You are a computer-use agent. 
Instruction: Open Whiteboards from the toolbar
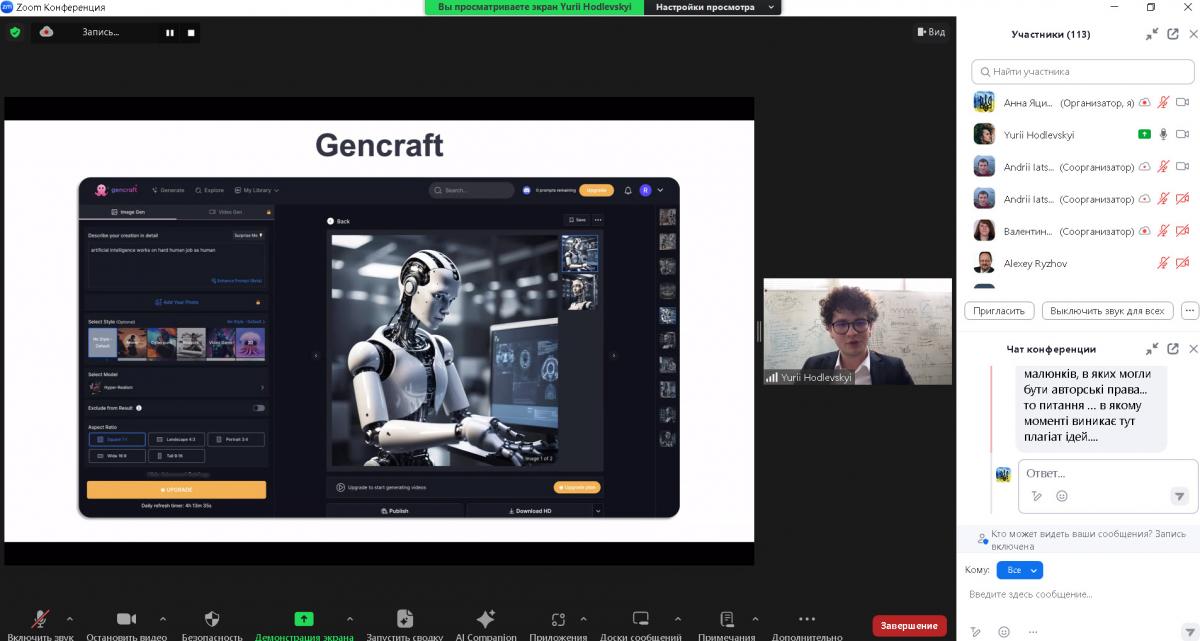point(641,619)
